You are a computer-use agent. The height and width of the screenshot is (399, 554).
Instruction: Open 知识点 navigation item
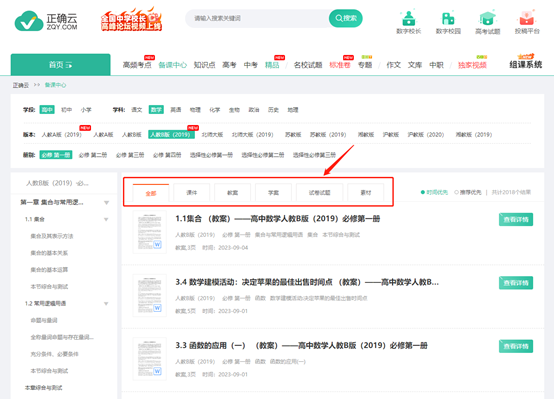205,65
